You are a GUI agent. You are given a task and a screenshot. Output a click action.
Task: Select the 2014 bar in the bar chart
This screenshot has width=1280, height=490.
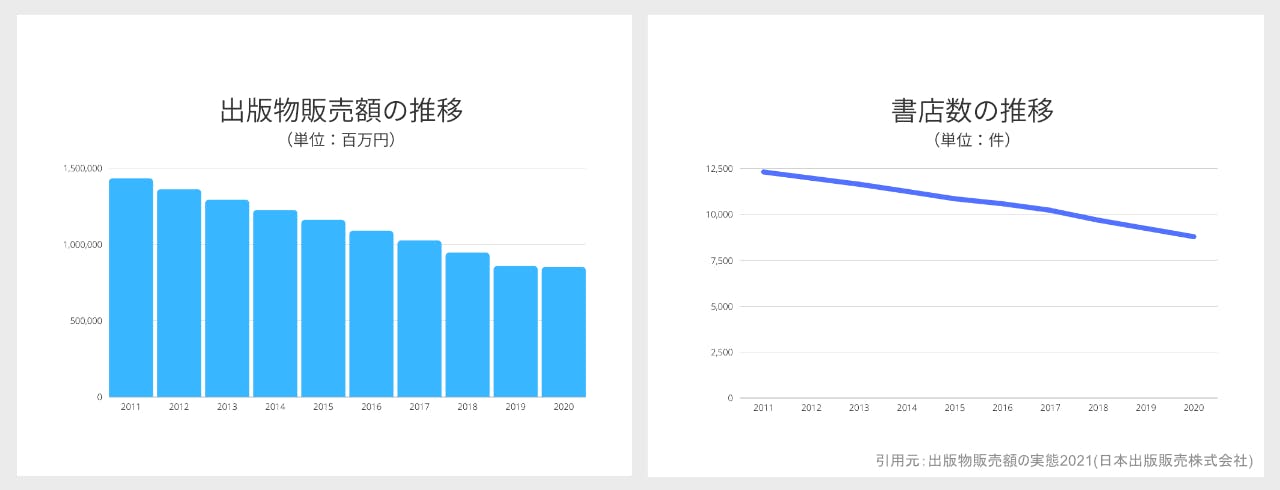[x=275, y=303]
